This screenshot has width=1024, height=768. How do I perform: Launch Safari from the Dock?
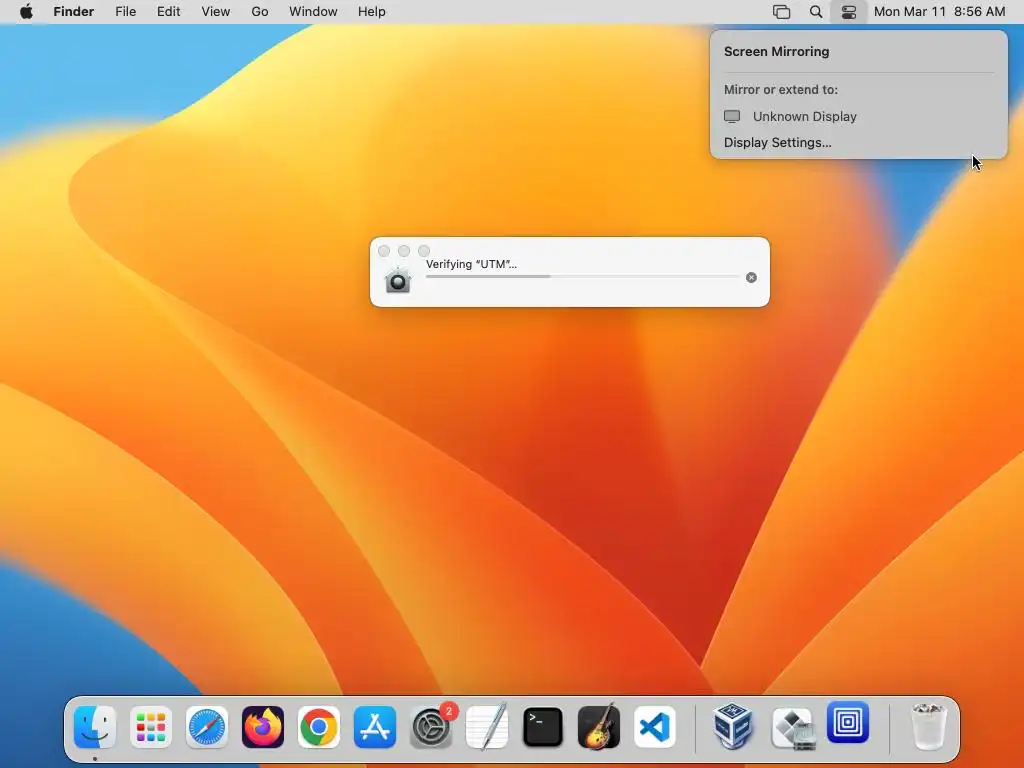tap(207, 727)
